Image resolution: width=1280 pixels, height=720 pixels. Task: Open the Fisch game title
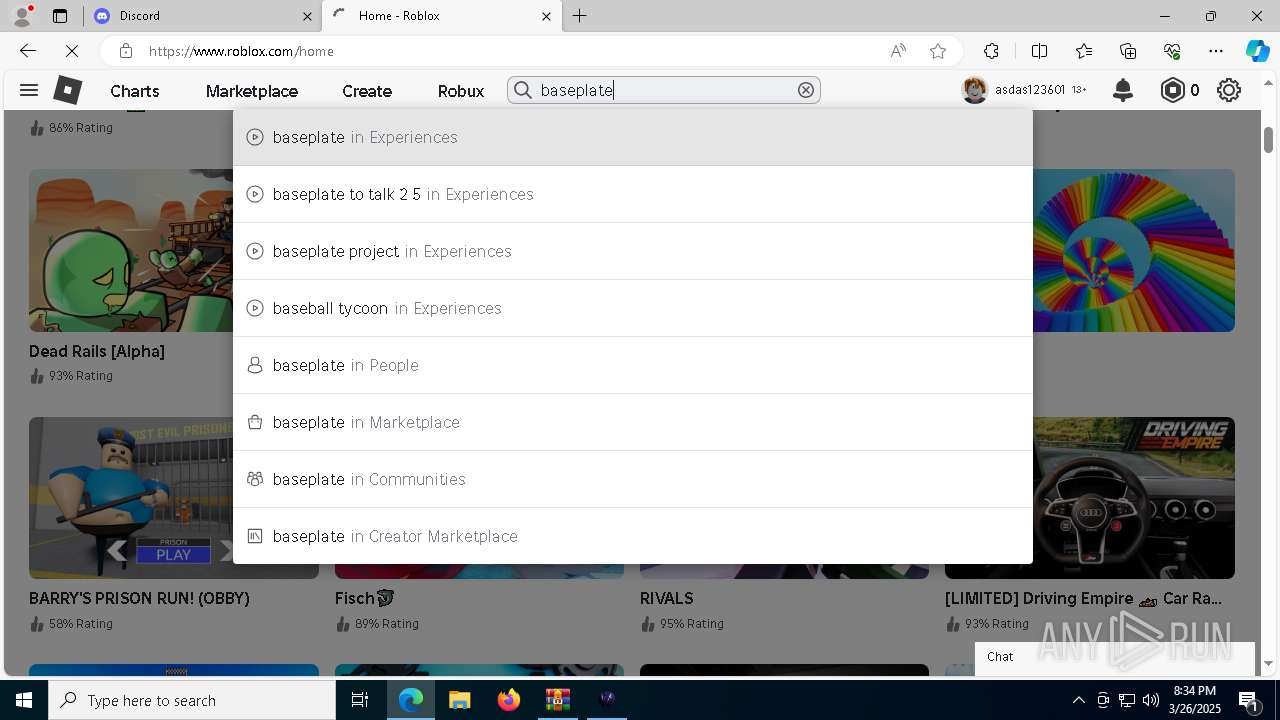(x=365, y=598)
